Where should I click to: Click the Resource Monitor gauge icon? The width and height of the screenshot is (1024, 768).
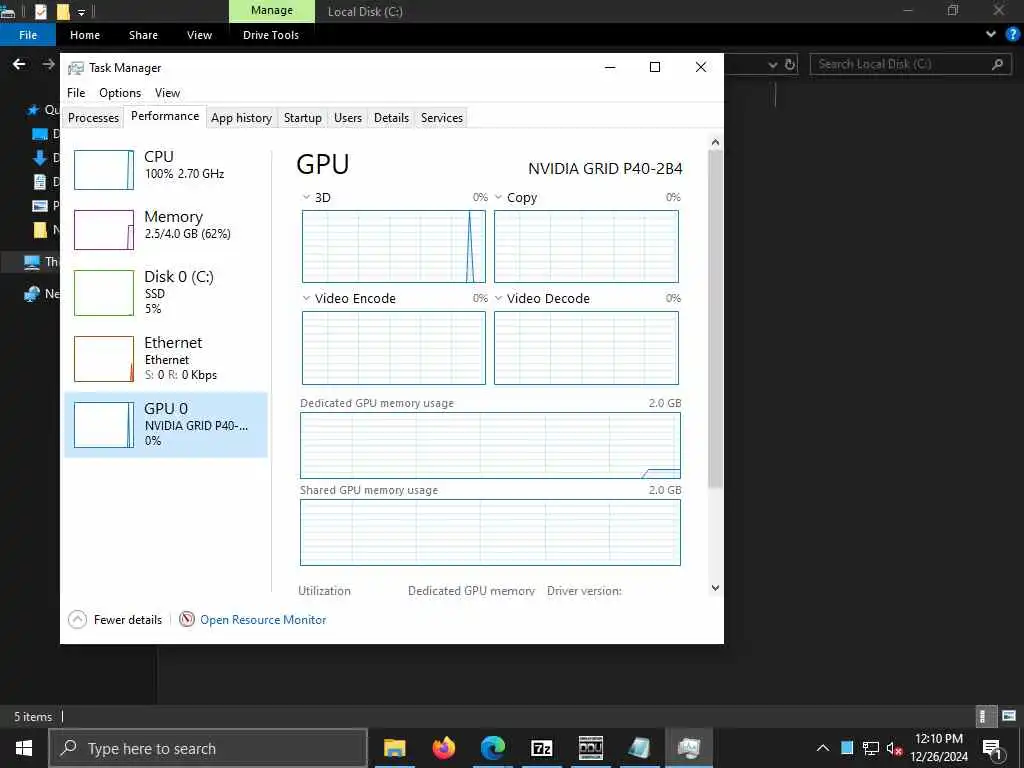[x=187, y=619]
